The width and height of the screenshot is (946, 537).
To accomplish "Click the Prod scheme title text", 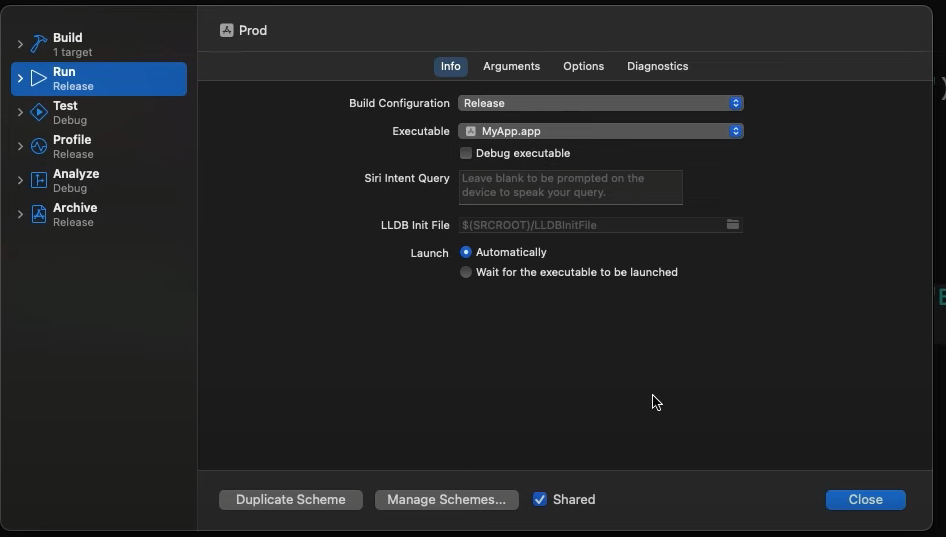I will 253,30.
